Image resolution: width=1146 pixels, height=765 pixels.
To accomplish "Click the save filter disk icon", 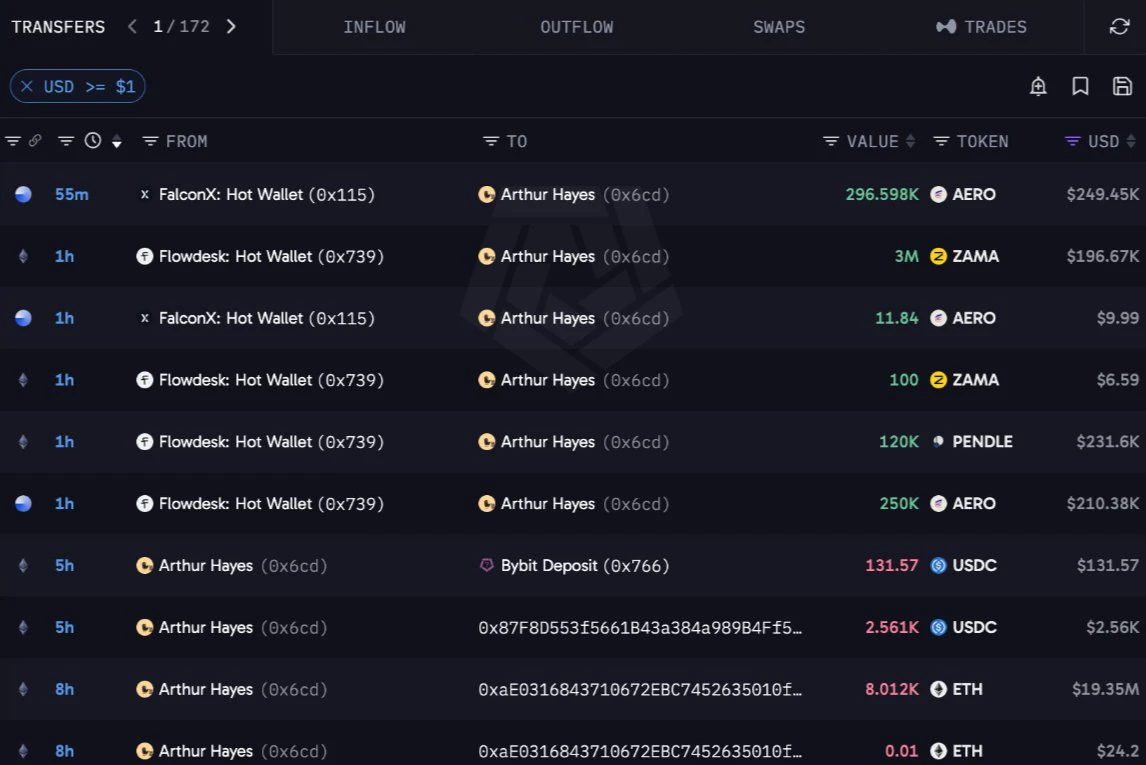I will pyautogui.click(x=1122, y=86).
